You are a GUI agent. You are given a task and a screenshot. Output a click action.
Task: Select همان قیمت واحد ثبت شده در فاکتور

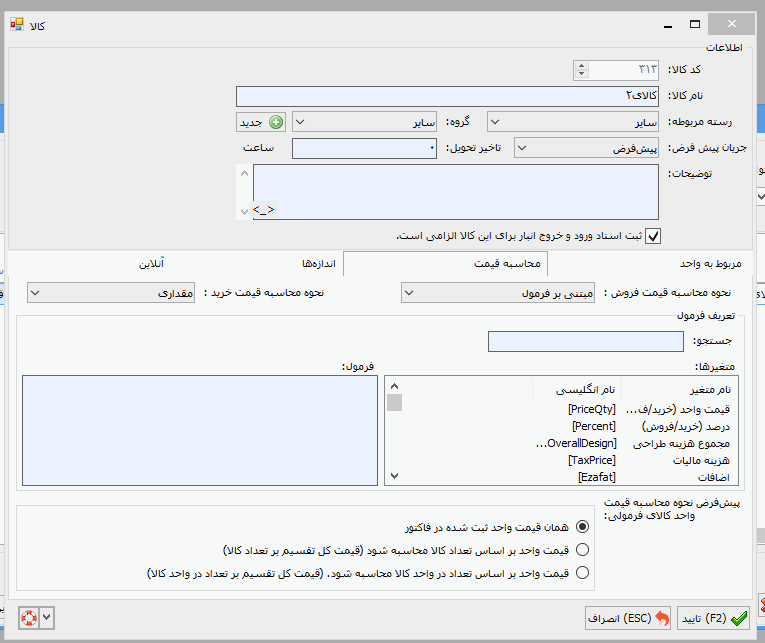click(x=583, y=526)
